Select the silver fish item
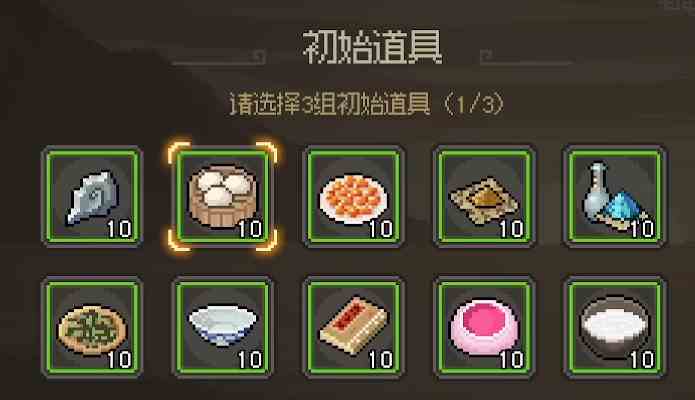 92,197
